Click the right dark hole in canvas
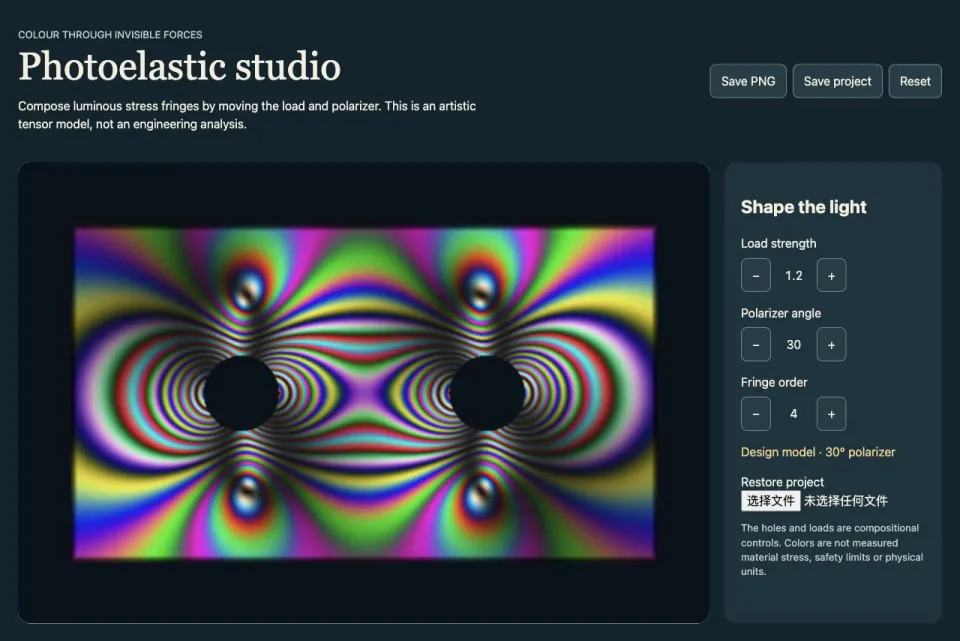 pos(487,393)
